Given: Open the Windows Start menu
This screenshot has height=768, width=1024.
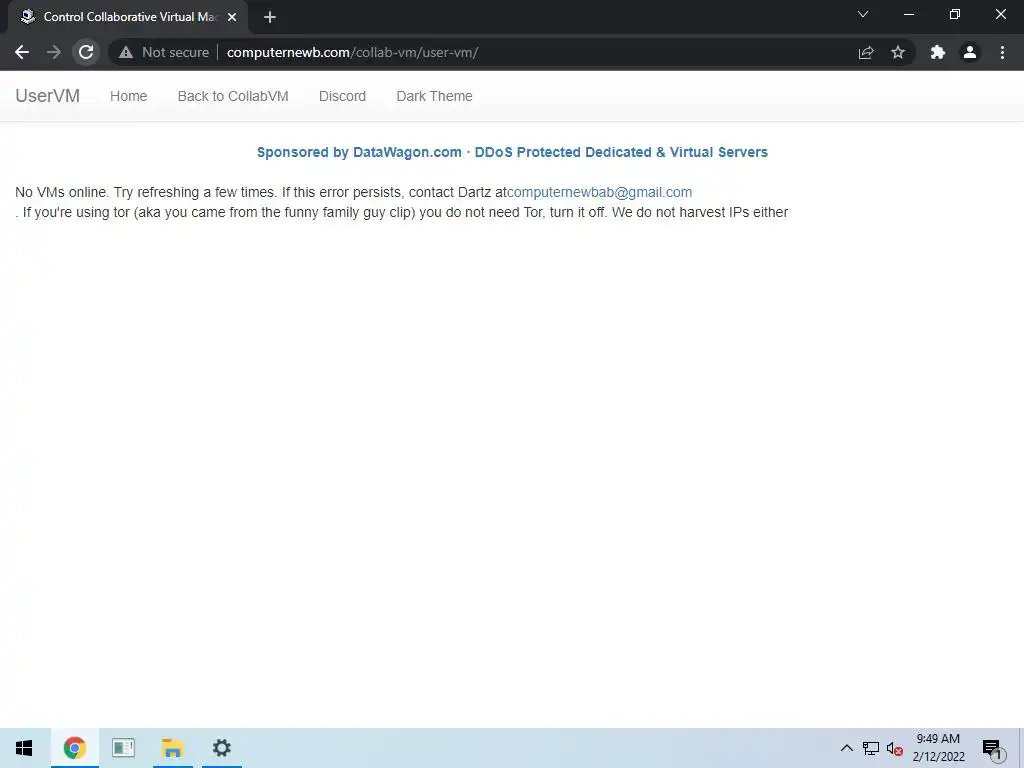Looking at the screenshot, I should [x=24, y=748].
